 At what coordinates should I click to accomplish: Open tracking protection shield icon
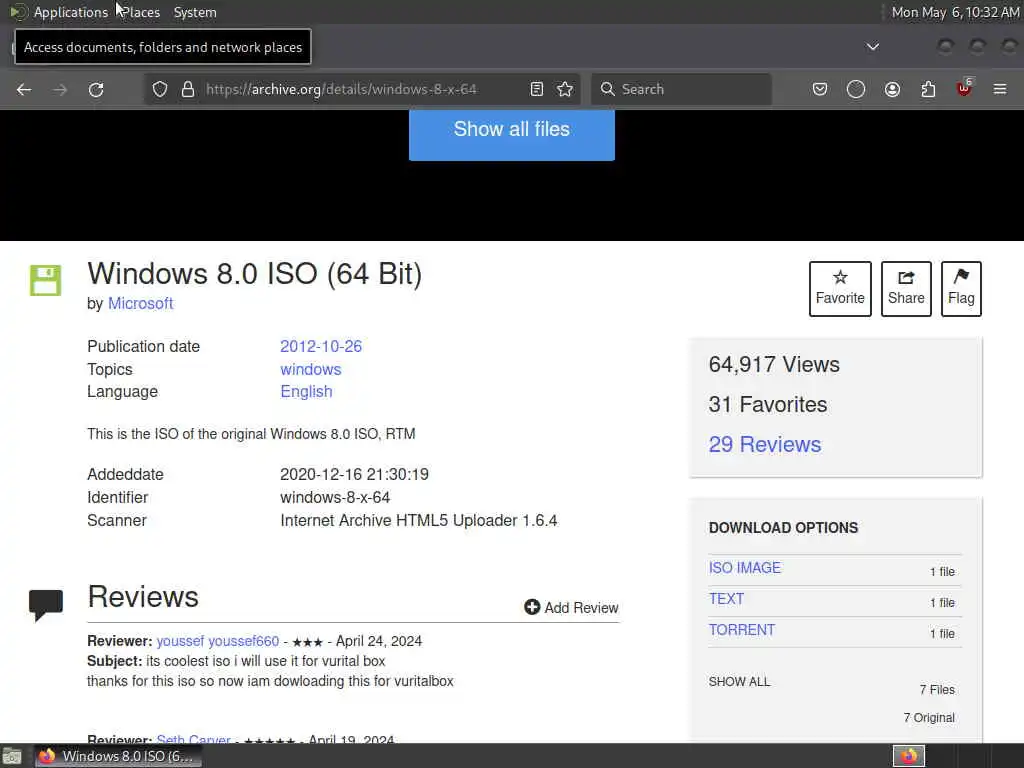[x=160, y=89]
